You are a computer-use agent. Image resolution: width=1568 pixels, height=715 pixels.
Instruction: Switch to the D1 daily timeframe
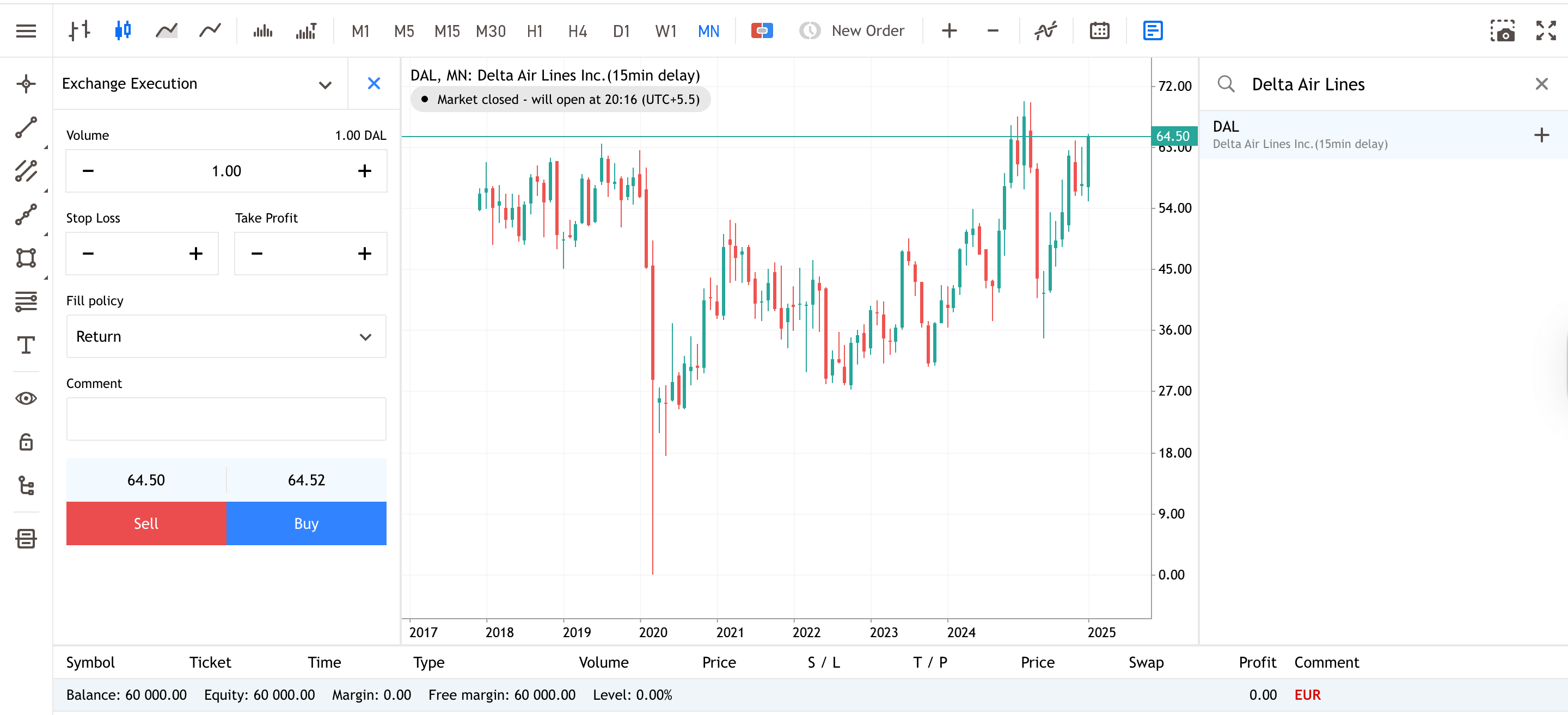tap(621, 30)
